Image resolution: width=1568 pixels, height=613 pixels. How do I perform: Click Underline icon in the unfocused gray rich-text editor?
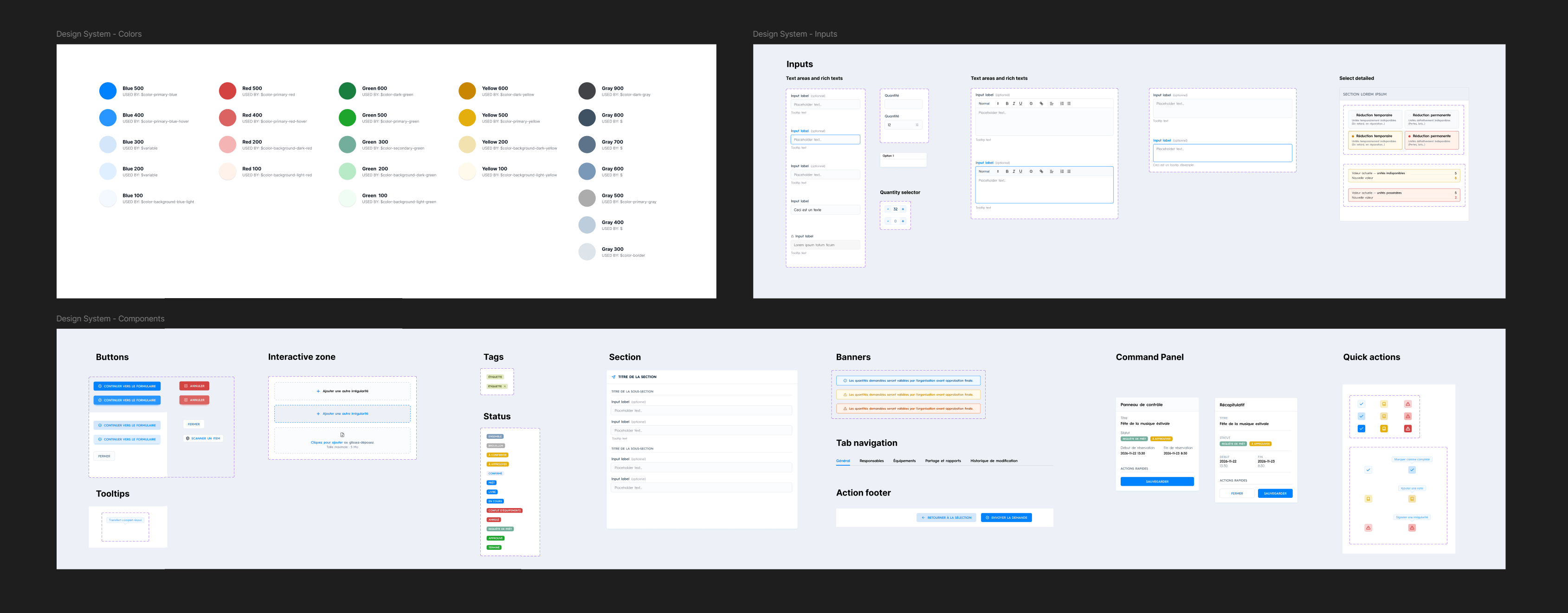coord(1021,104)
